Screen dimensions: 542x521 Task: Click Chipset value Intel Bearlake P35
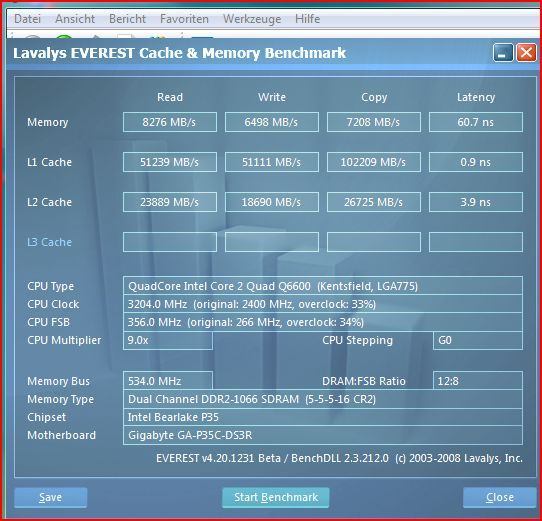pos(323,417)
